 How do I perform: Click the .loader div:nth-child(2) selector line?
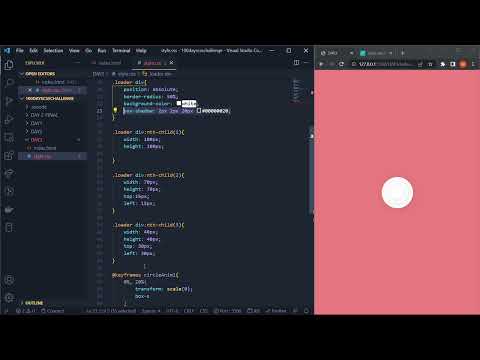coord(148,175)
